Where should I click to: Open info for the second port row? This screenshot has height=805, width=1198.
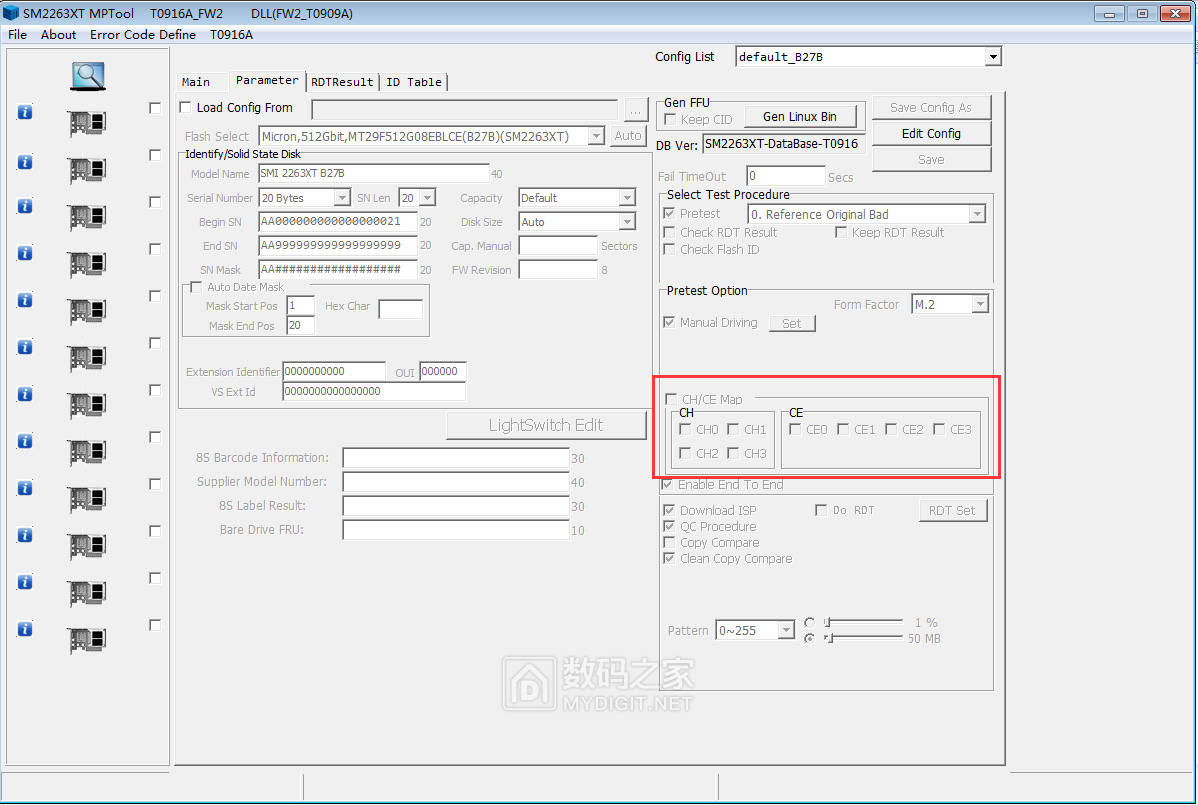click(x=25, y=162)
